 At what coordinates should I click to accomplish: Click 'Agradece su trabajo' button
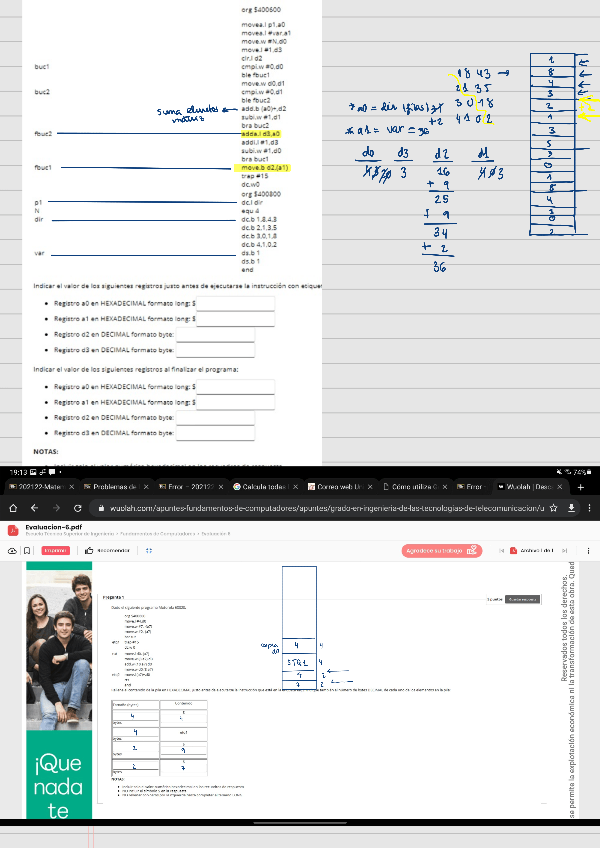pyautogui.click(x=441, y=551)
